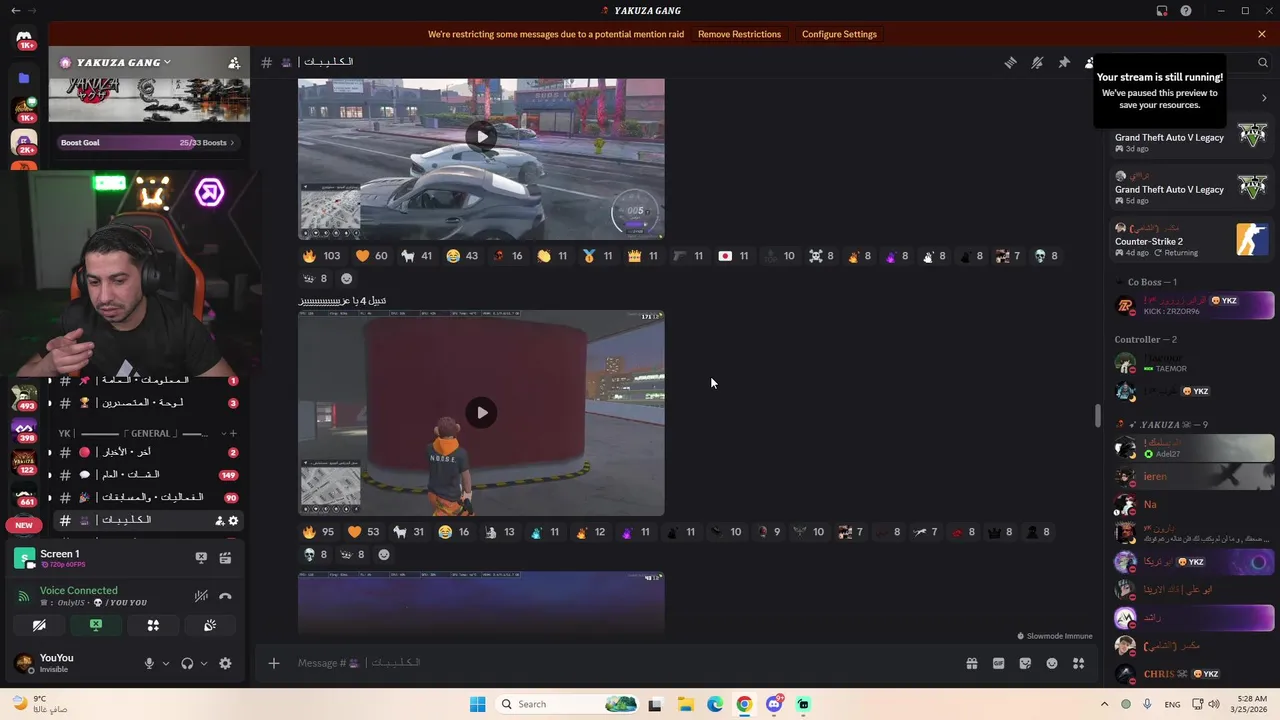Create invite for selected الكليبات channel

[219, 520]
